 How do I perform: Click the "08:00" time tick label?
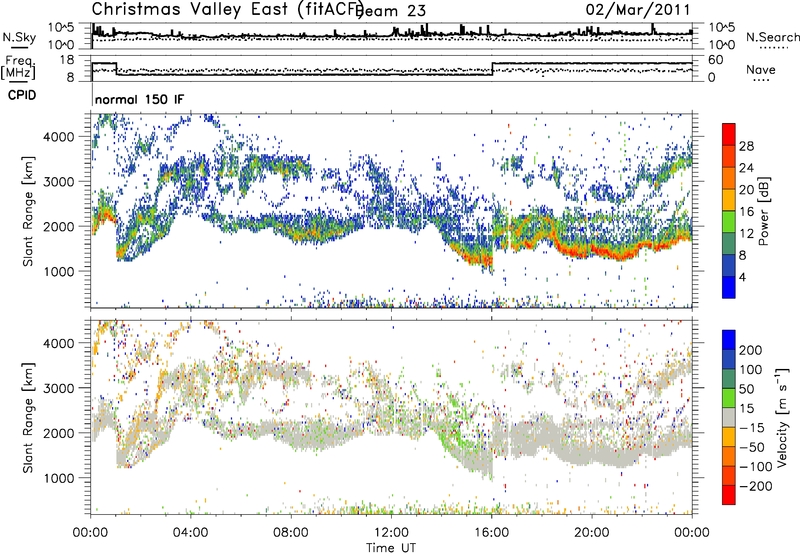pyautogui.click(x=291, y=533)
